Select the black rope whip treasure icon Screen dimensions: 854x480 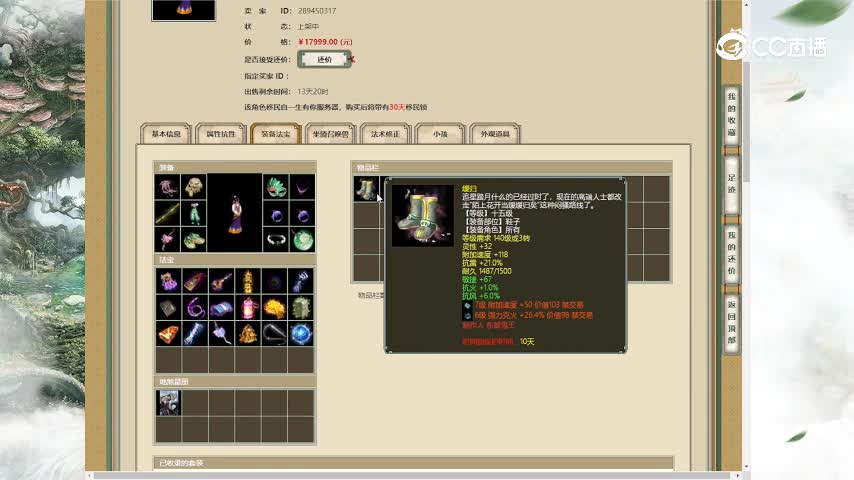pyautogui.click(x=274, y=334)
